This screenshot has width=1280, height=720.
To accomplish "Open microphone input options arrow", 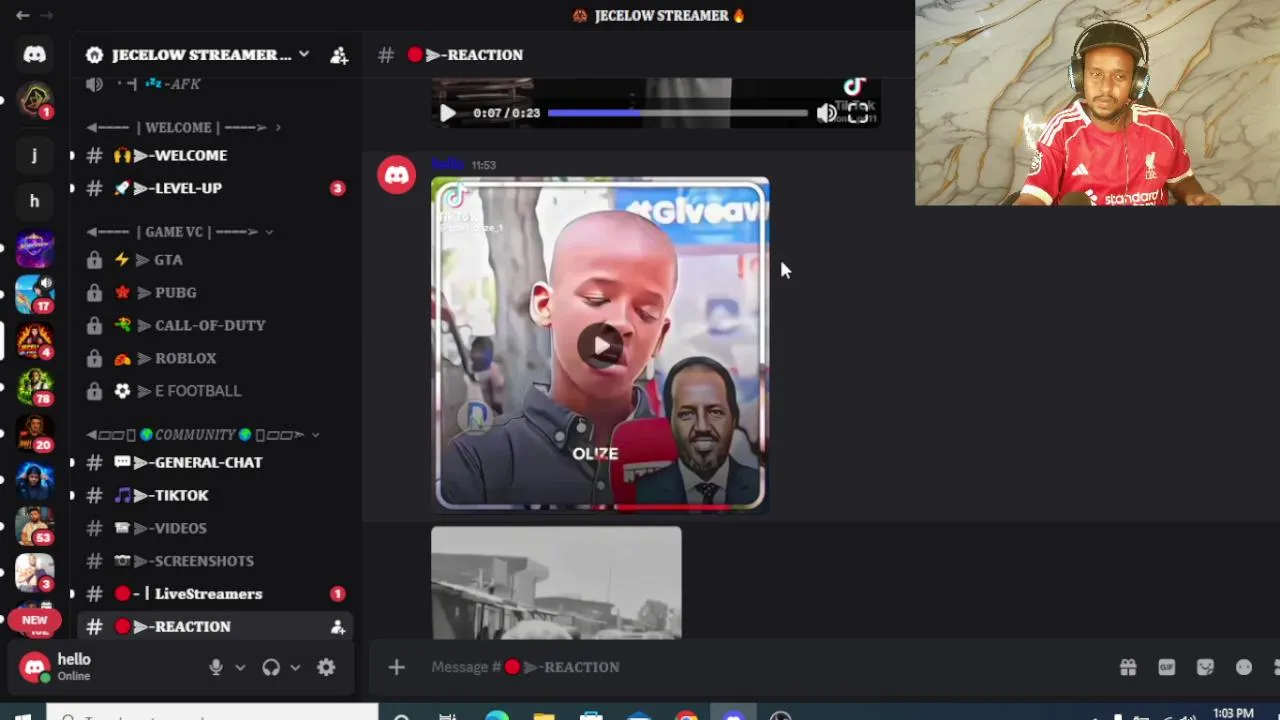I will (240, 667).
